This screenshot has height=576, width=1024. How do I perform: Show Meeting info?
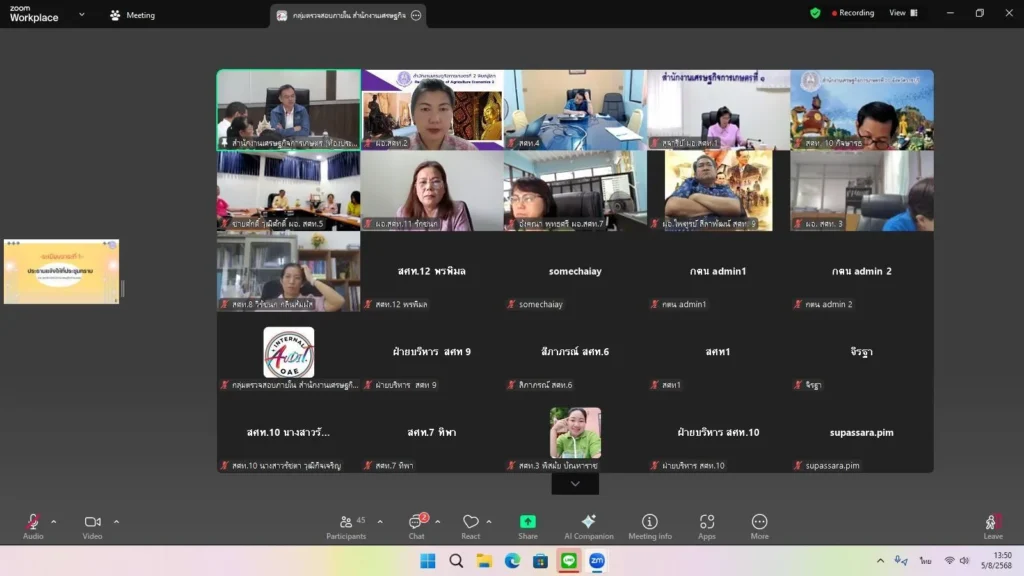650,526
